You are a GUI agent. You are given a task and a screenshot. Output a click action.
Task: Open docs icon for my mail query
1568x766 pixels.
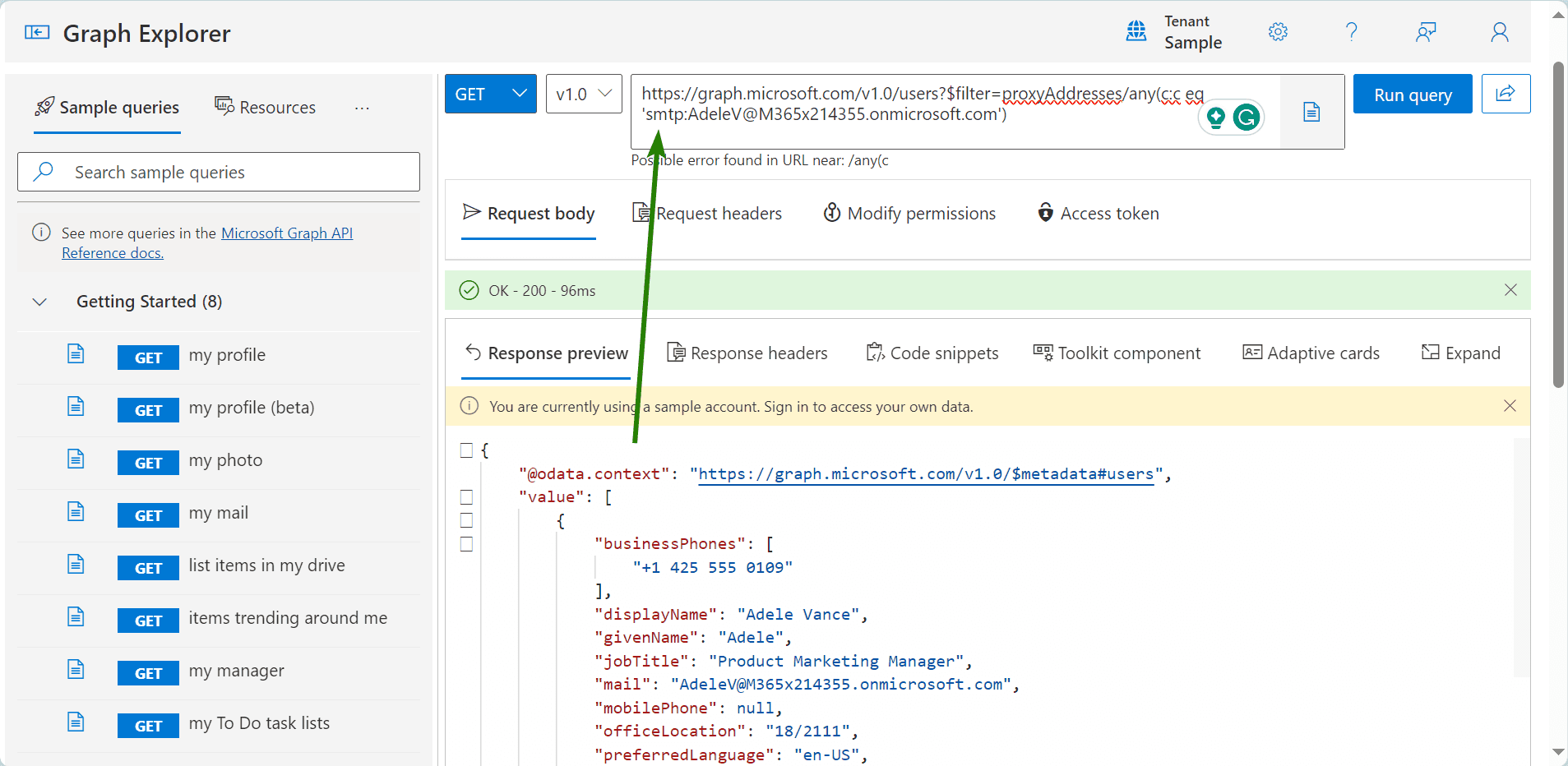pos(76,511)
